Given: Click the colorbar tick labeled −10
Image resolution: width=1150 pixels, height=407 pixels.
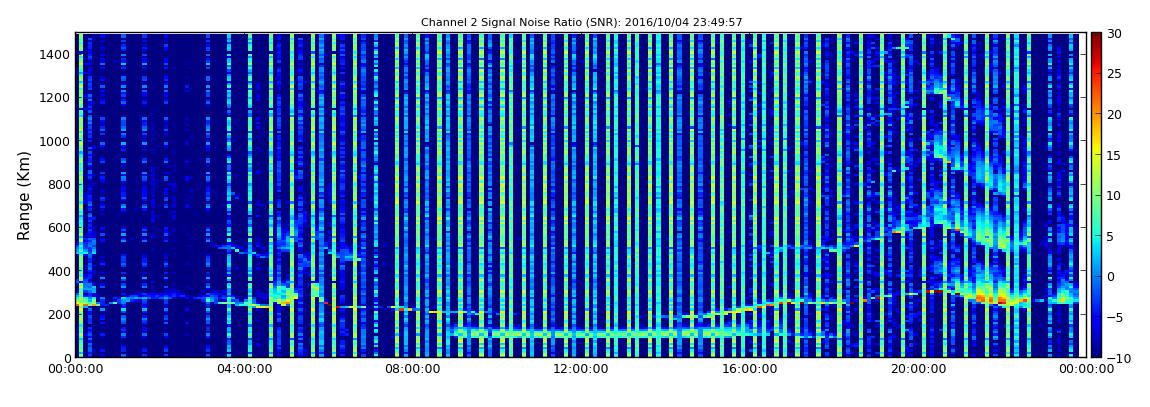Looking at the screenshot, I should (1116, 357).
